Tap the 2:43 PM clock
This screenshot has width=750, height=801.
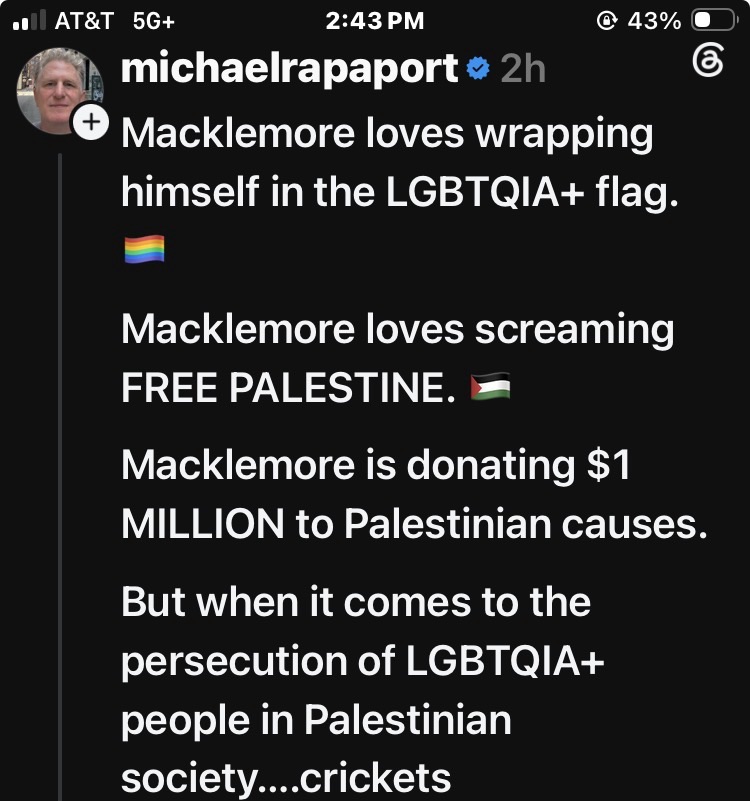coord(374,21)
